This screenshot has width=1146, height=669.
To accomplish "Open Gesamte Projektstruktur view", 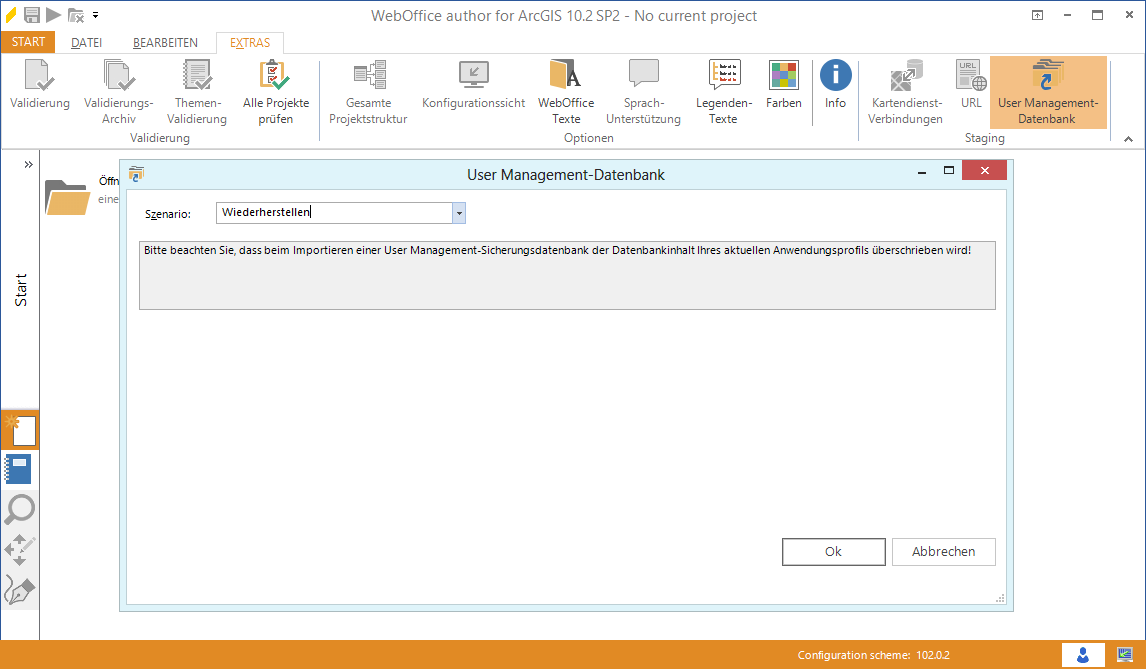I will (x=368, y=88).
